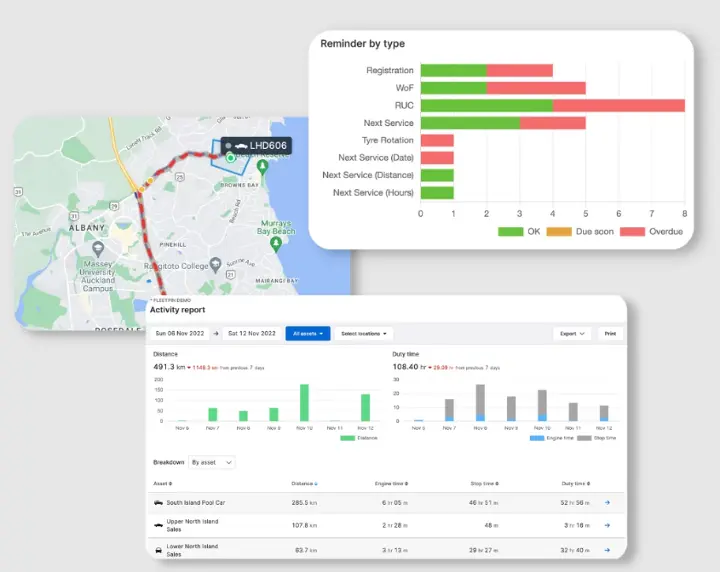
Task: Toggle the Overdue legend series
Action: pos(651,231)
